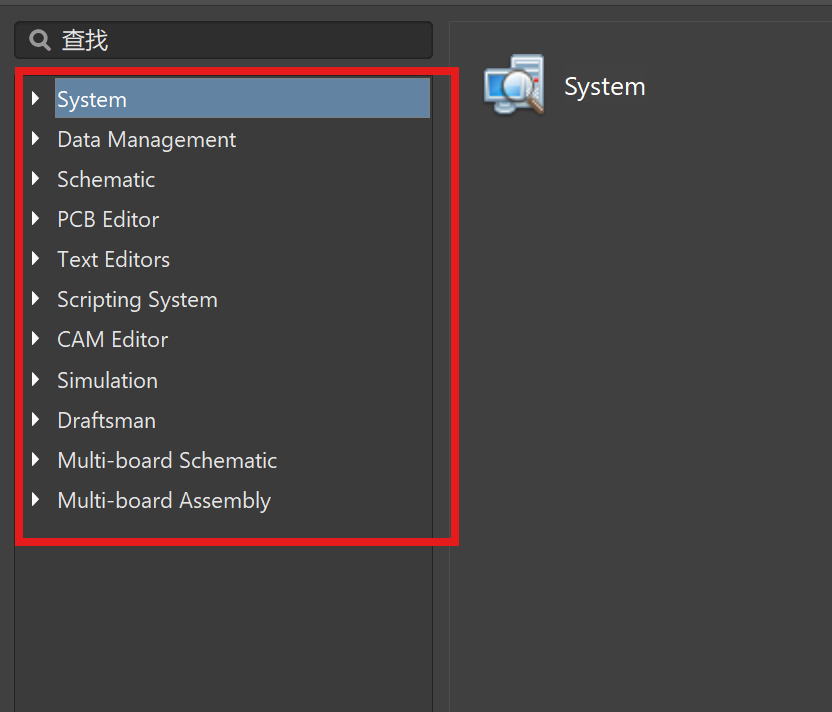The width and height of the screenshot is (832, 712).
Task: Expand the Schematic preferences section
Action: pyautogui.click(x=36, y=179)
